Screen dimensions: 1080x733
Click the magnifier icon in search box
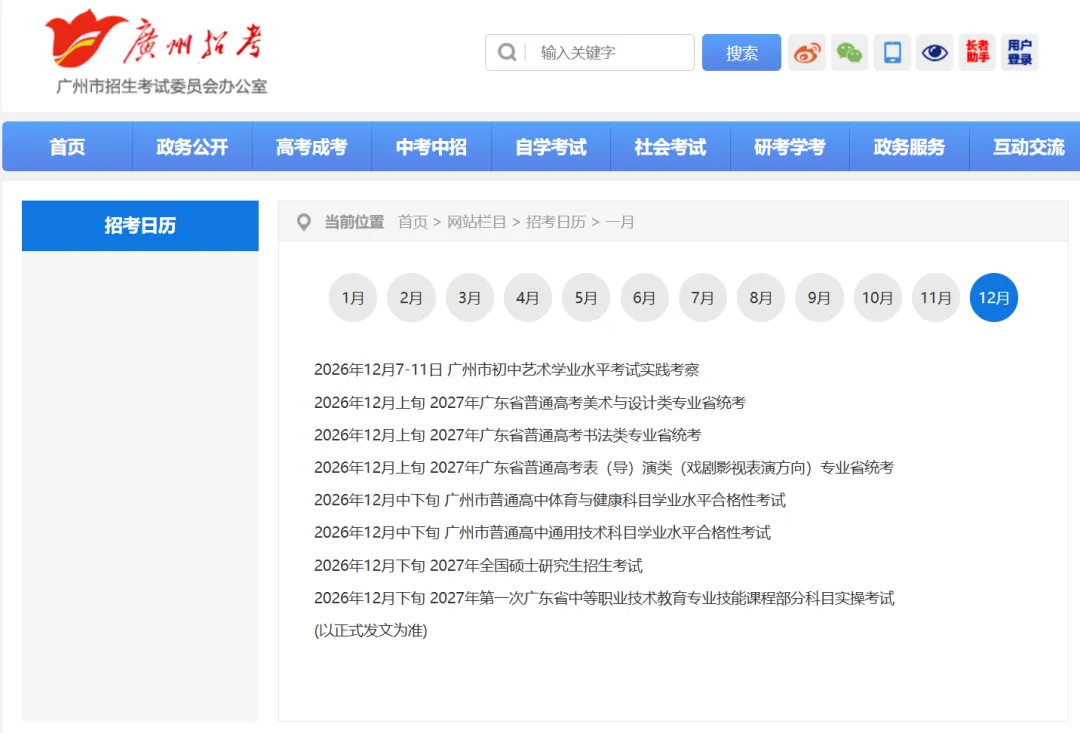pos(507,52)
